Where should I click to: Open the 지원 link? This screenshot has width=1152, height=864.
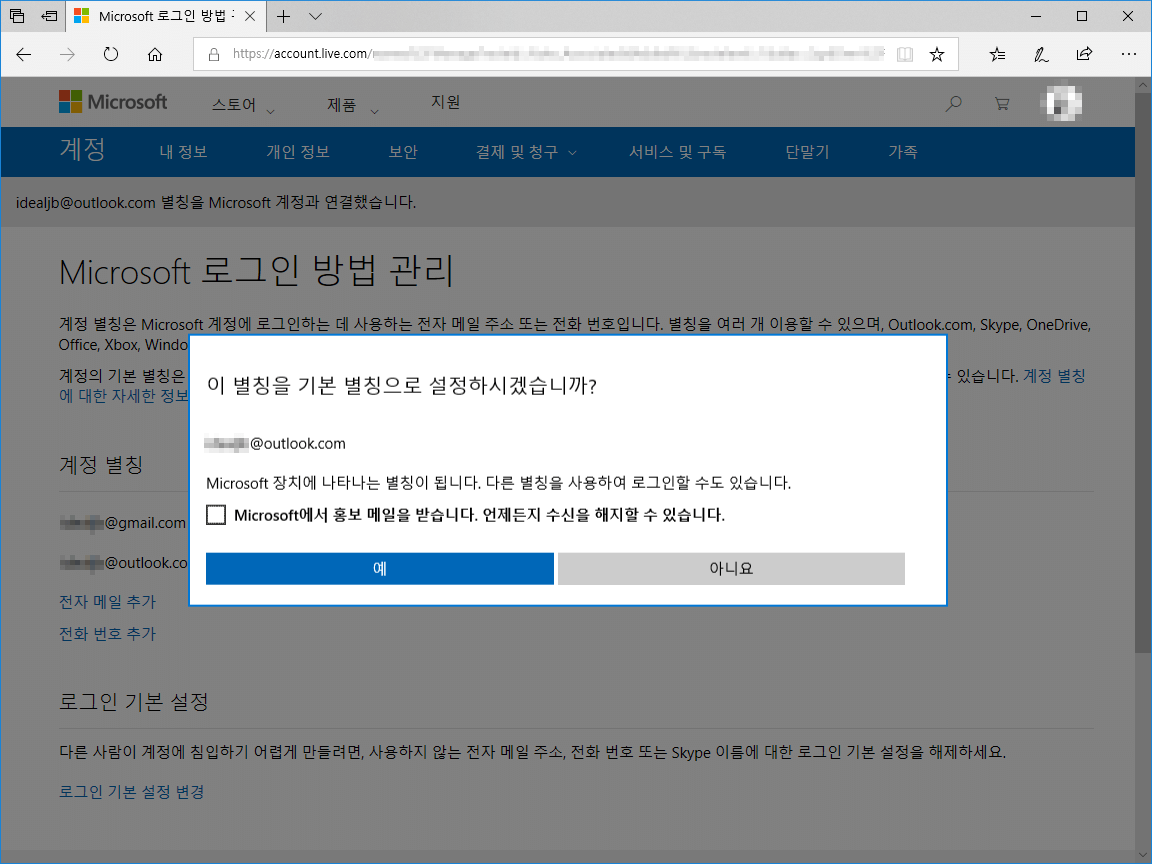[x=445, y=102]
